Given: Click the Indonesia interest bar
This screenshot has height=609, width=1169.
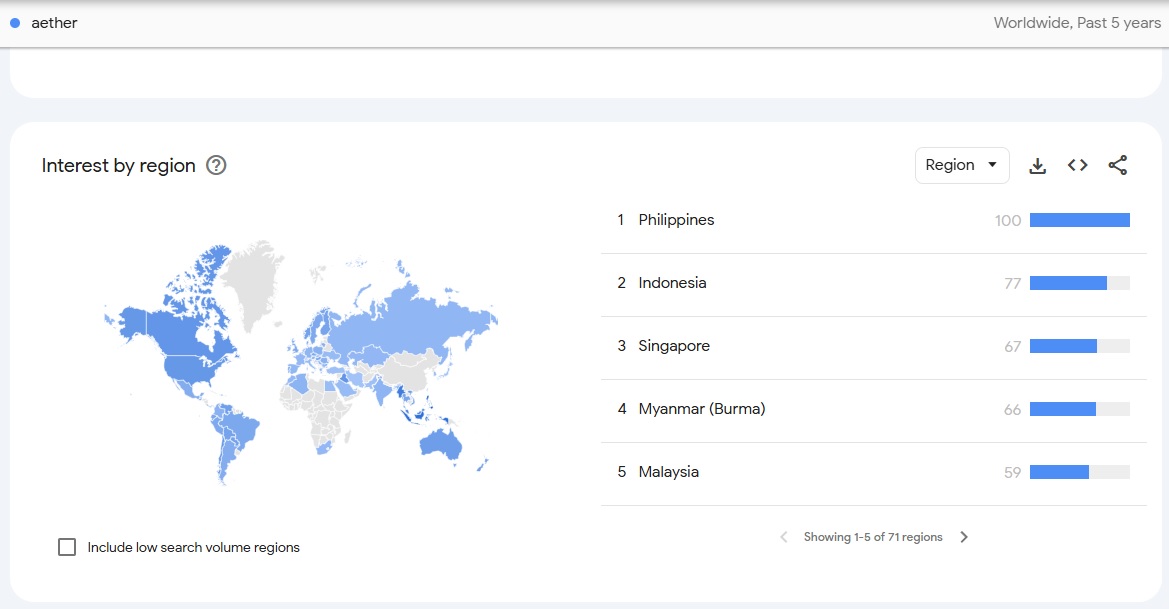Looking at the screenshot, I should pyautogui.click(x=1080, y=283).
